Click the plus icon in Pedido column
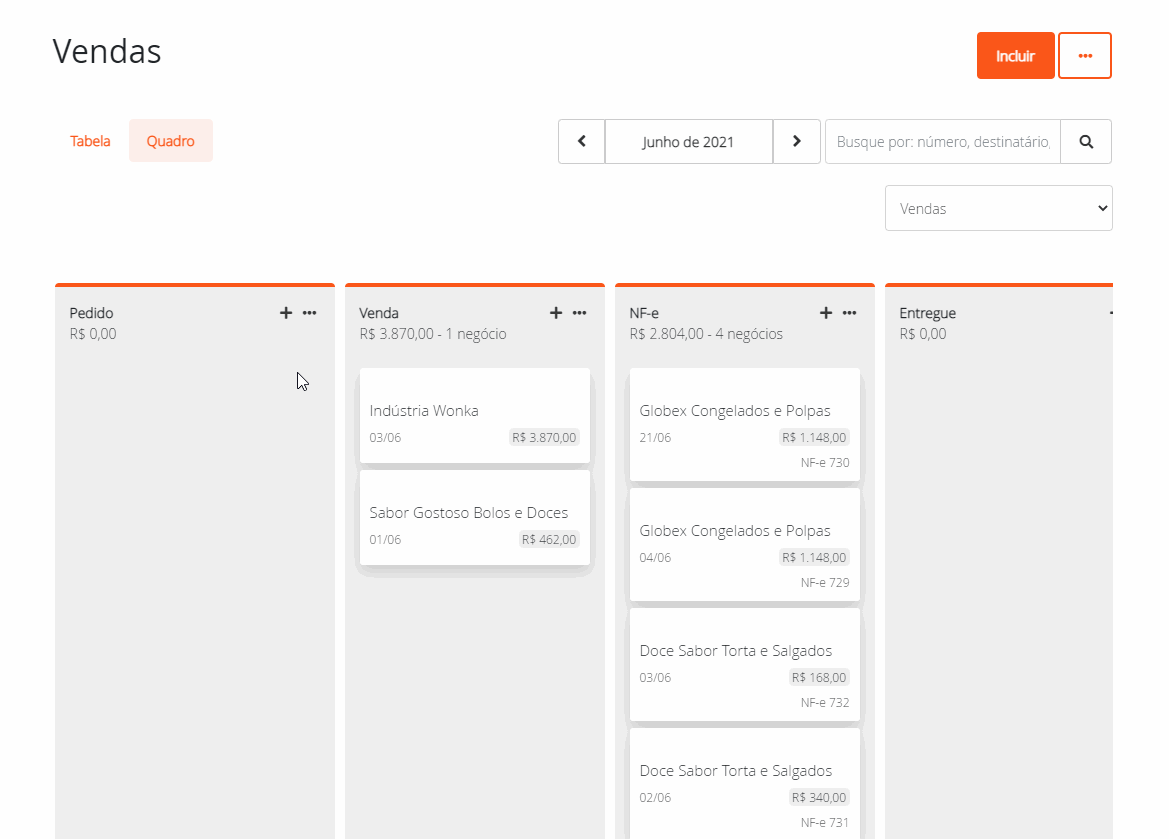The width and height of the screenshot is (1169, 839). (285, 313)
